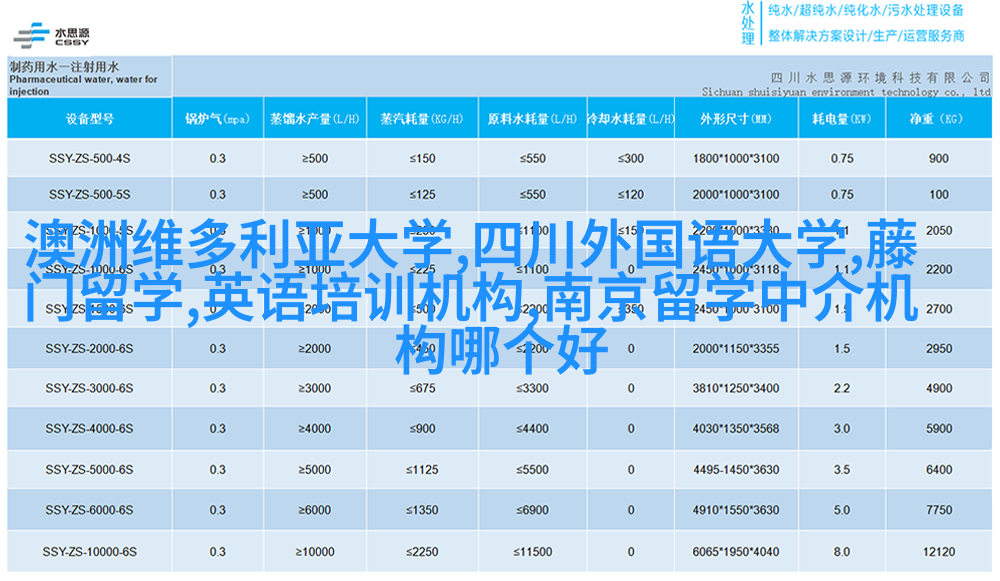Click the ≤125 steam consumption value

[422, 195]
